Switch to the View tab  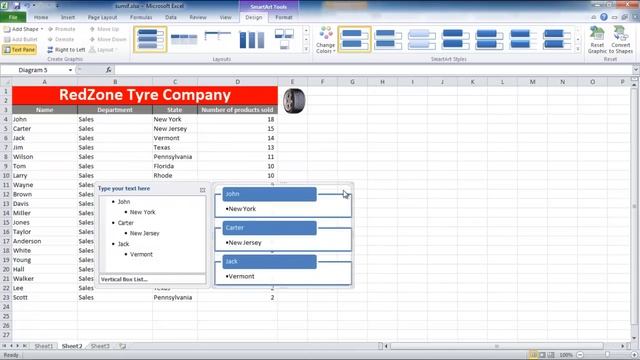225,17
